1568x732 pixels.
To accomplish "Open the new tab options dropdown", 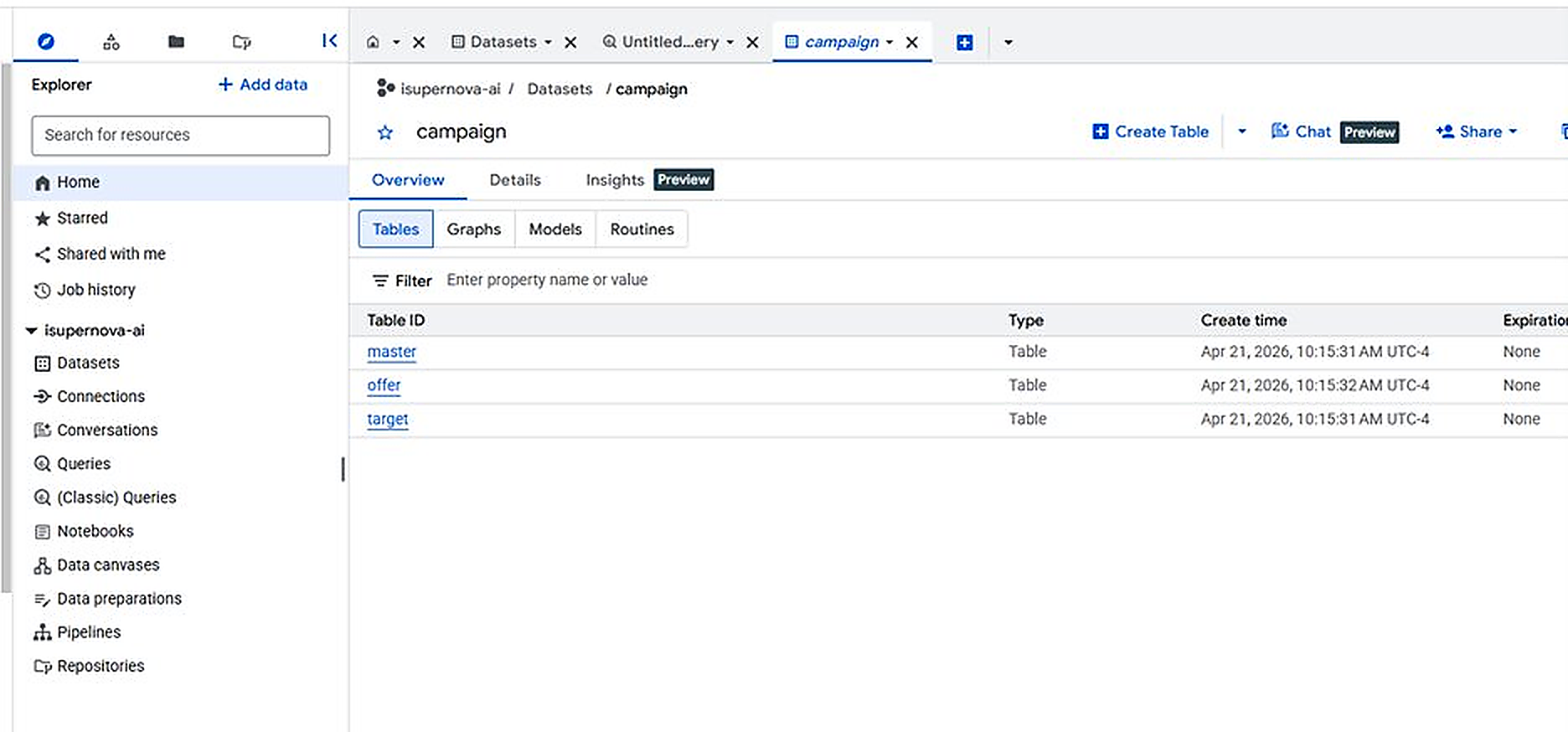I will point(1008,42).
